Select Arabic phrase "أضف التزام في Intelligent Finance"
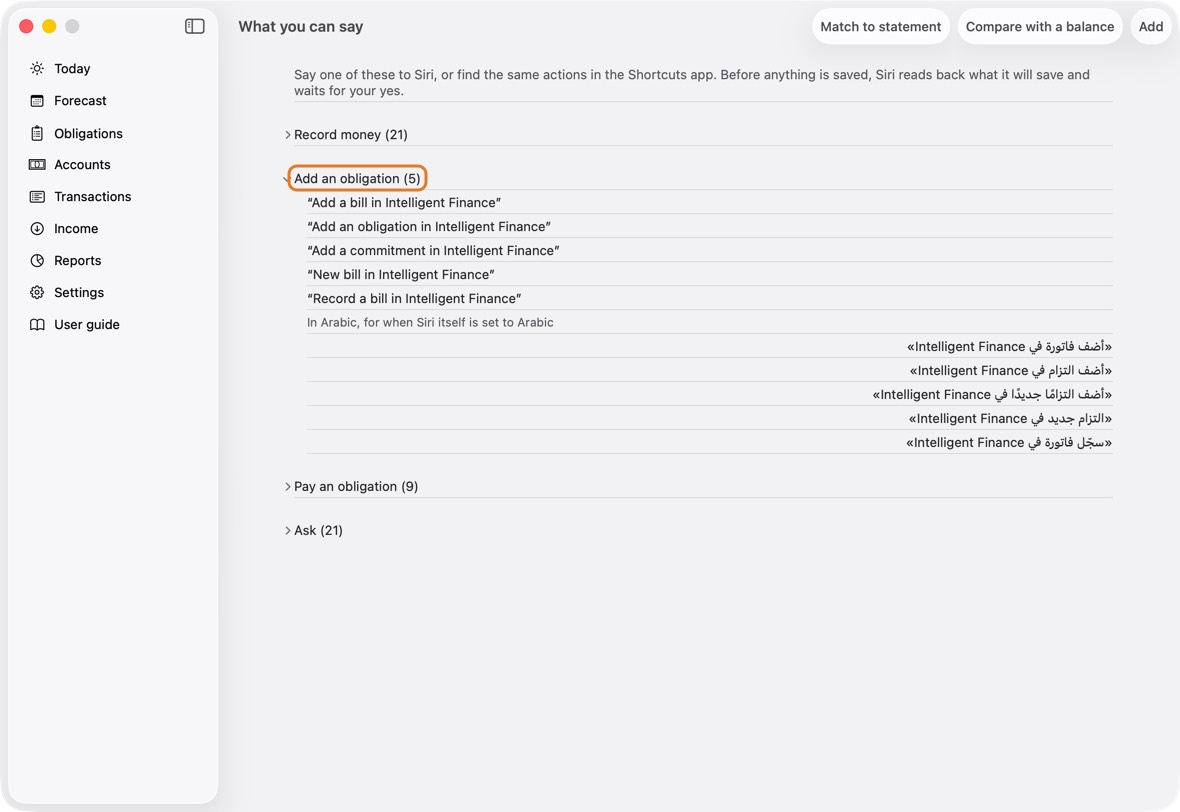The width and height of the screenshot is (1180, 812). click(x=1011, y=370)
